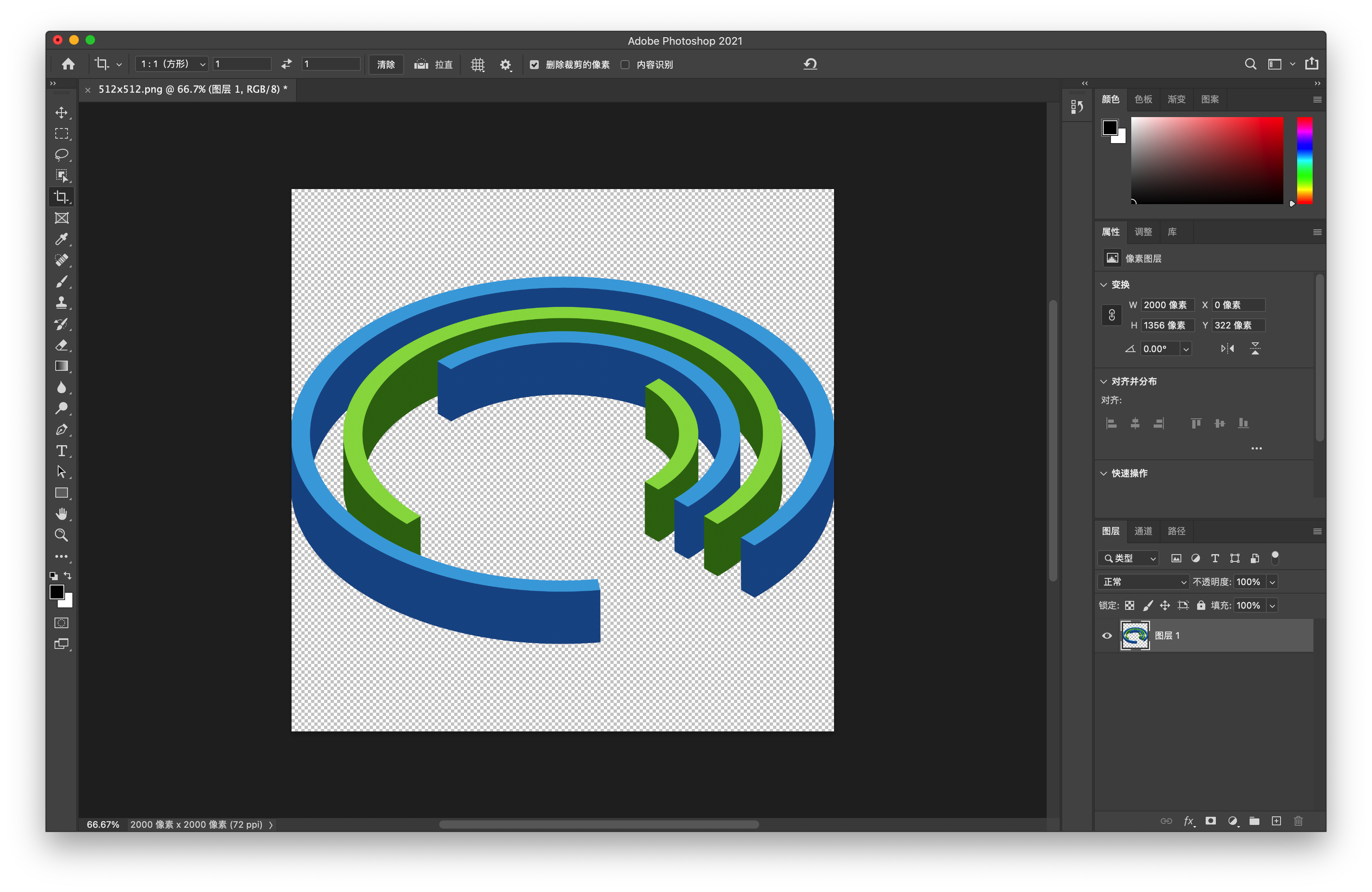This screenshot has height=892, width=1372.
Task: Select the Blur tool
Action: pyautogui.click(x=62, y=387)
